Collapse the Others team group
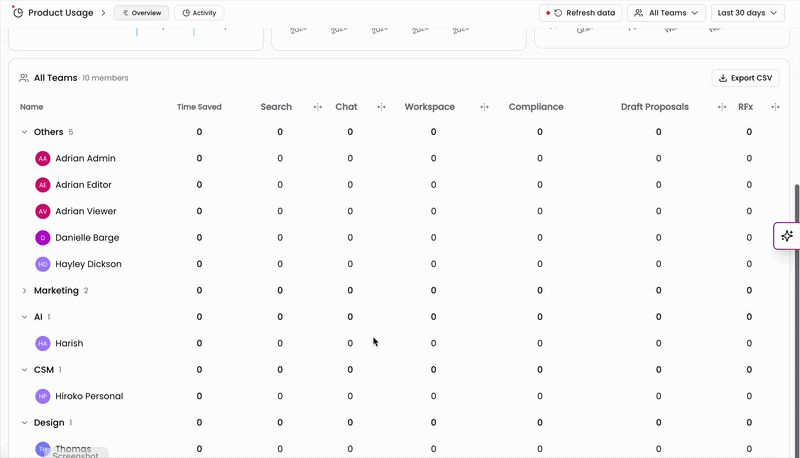 tap(24, 132)
